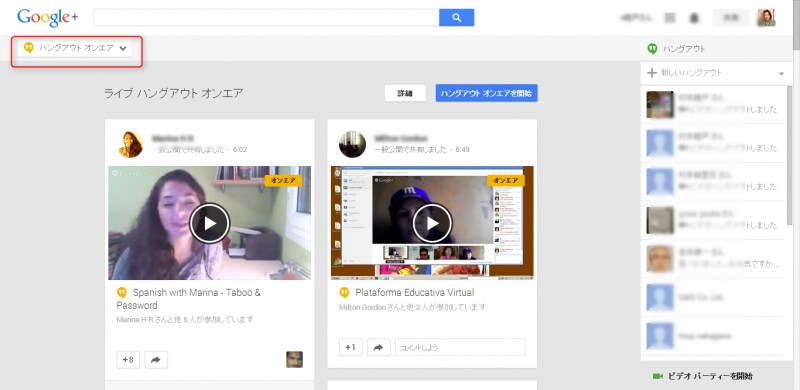This screenshot has width=800, height=390.
Task: Click Marina's 6:02 timestamp
Action: click(240, 150)
